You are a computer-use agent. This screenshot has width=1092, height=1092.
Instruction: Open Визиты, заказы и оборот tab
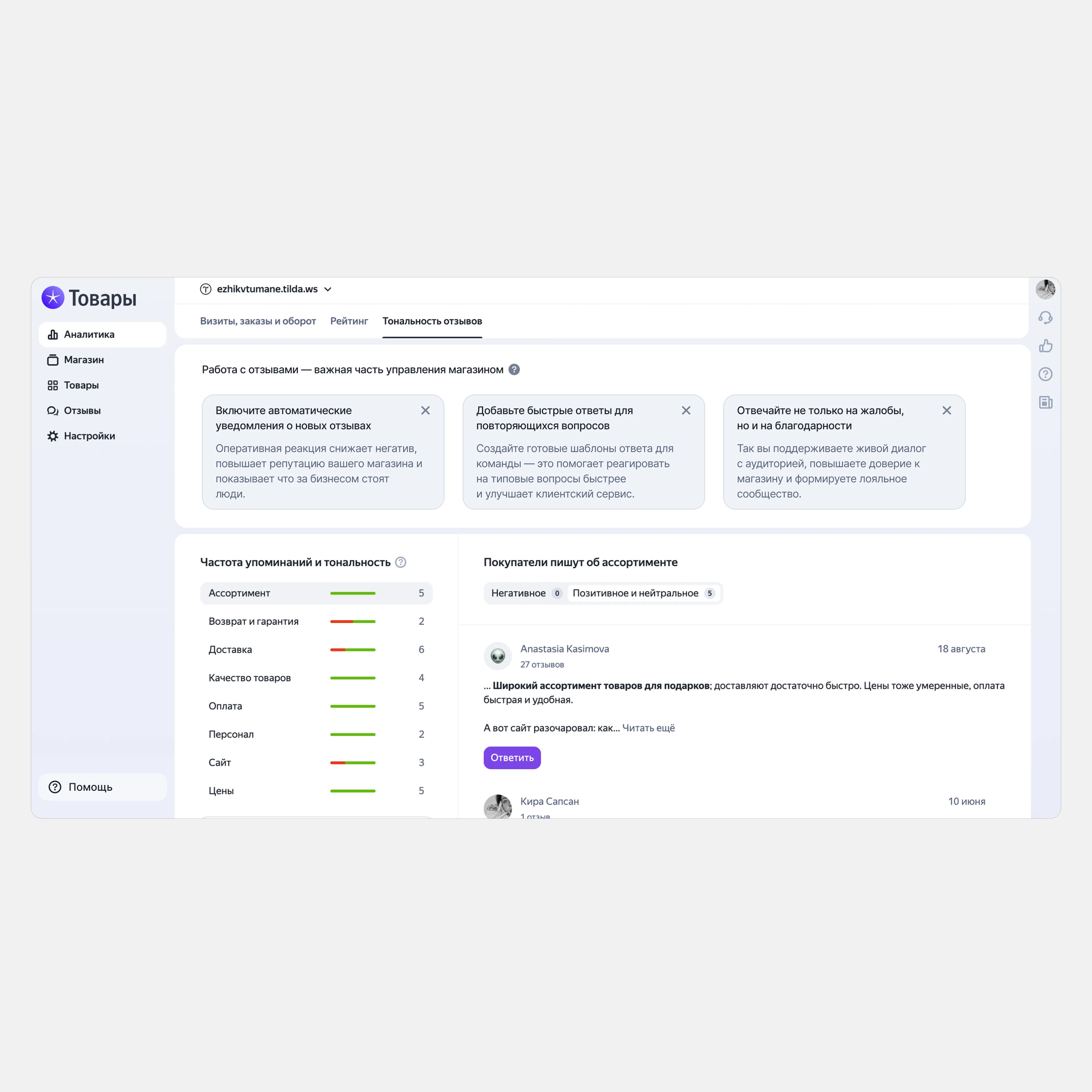[258, 321]
